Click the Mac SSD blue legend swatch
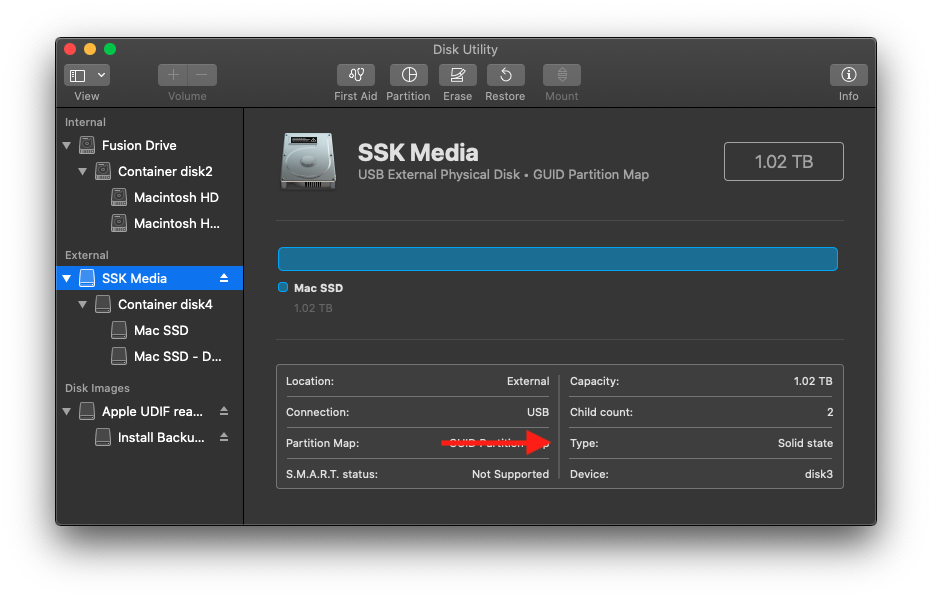Screen dimensions: 932x599 (283, 288)
